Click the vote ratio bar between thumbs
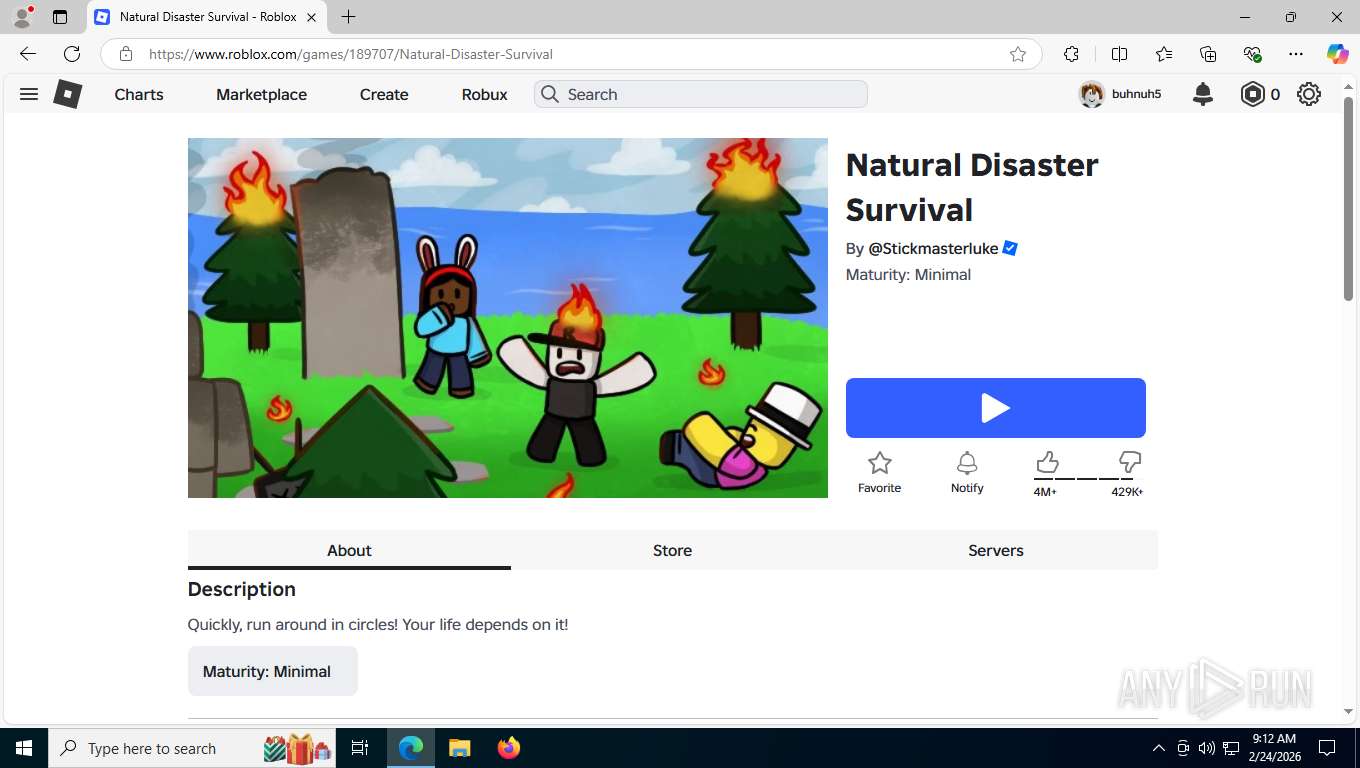Screen dimensions: 1360x768 [1088, 478]
